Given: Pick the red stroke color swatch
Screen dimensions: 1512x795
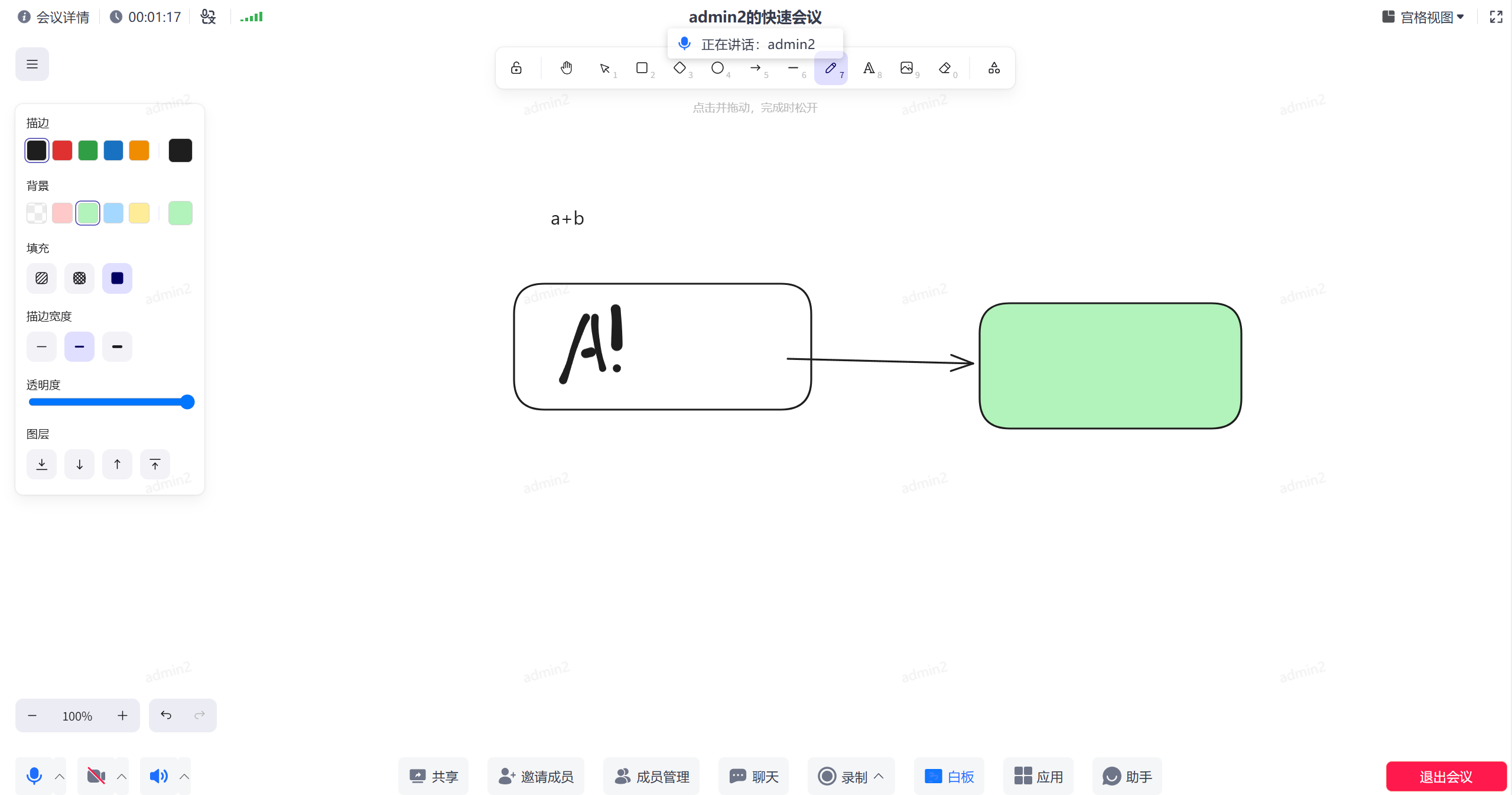Looking at the screenshot, I should pyautogui.click(x=62, y=150).
